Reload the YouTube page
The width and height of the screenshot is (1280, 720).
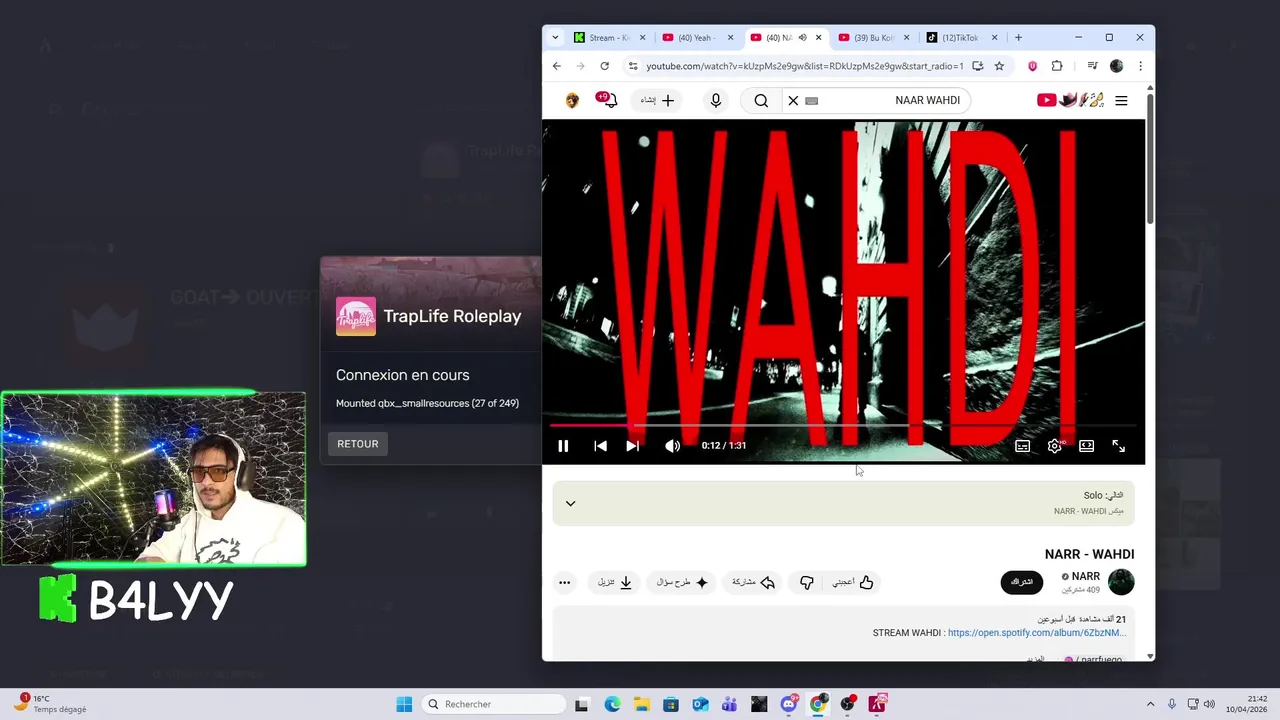pos(604,66)
